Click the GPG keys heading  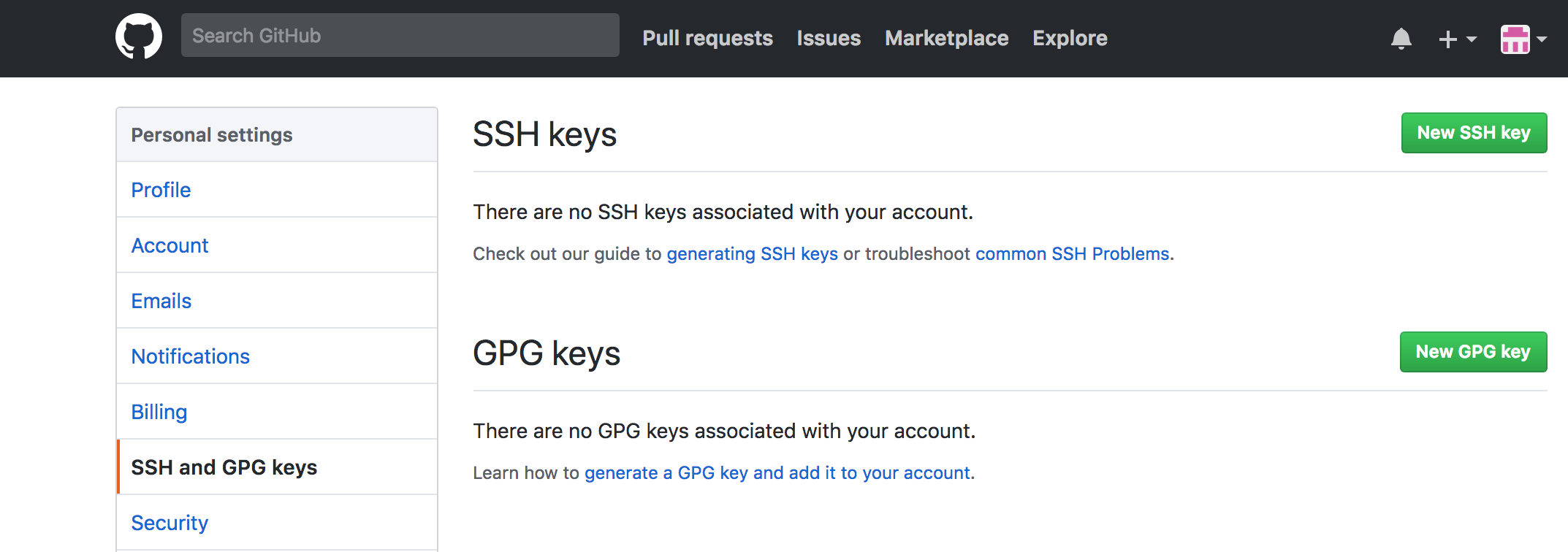(547, 354)
